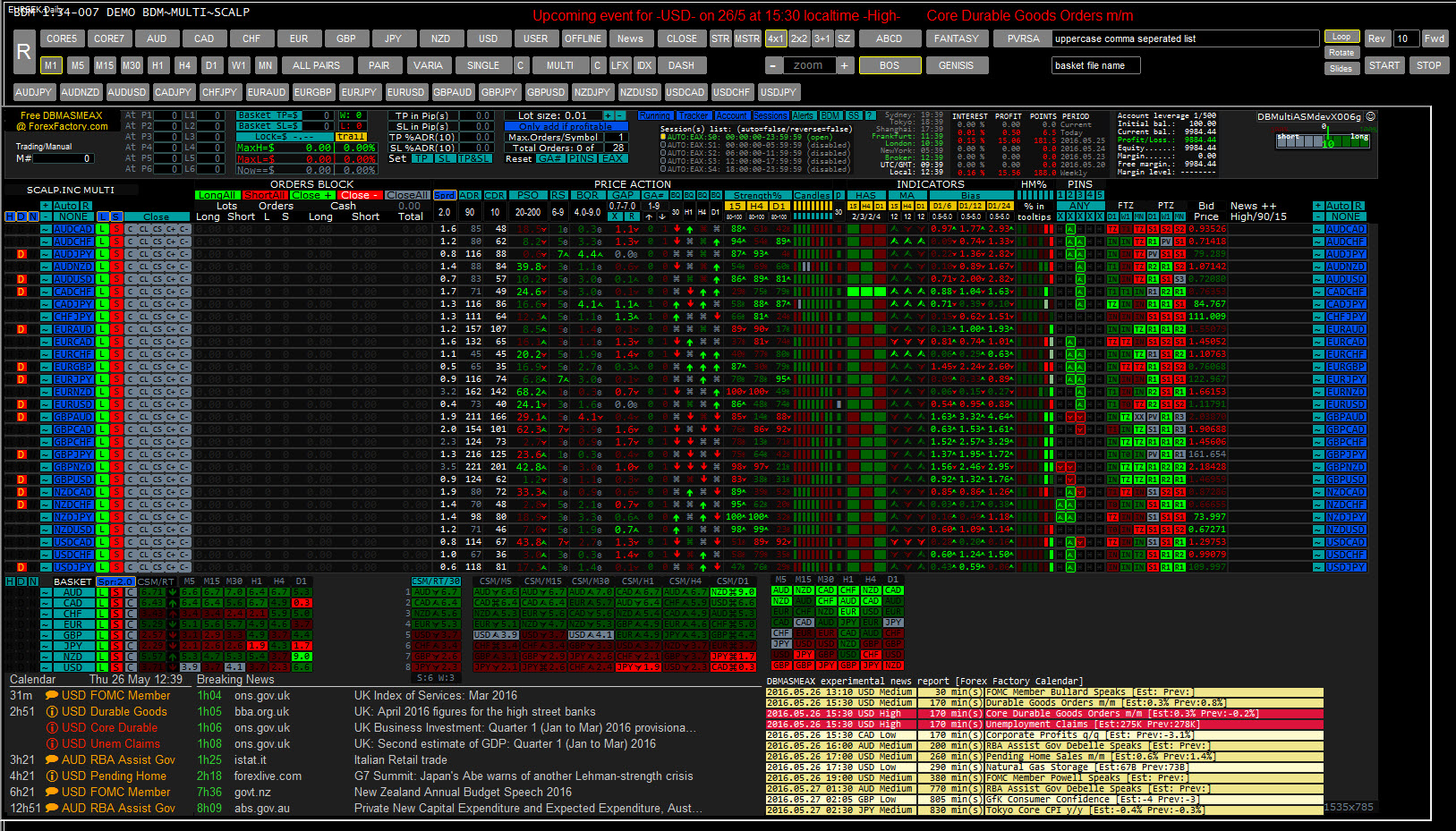Click the Fwd button
This screenshot has width=1456, height=831.
[x=1435, y=38]
